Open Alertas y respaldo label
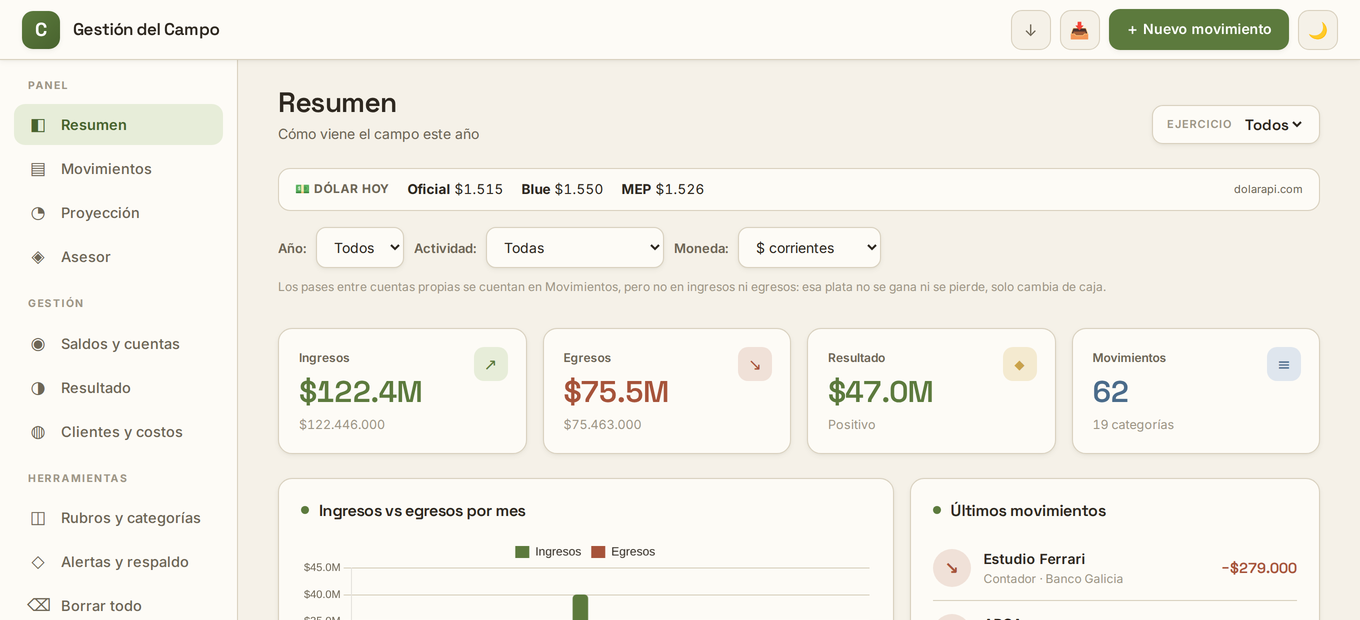1360x620 pixels. click(x=125, y=562)
